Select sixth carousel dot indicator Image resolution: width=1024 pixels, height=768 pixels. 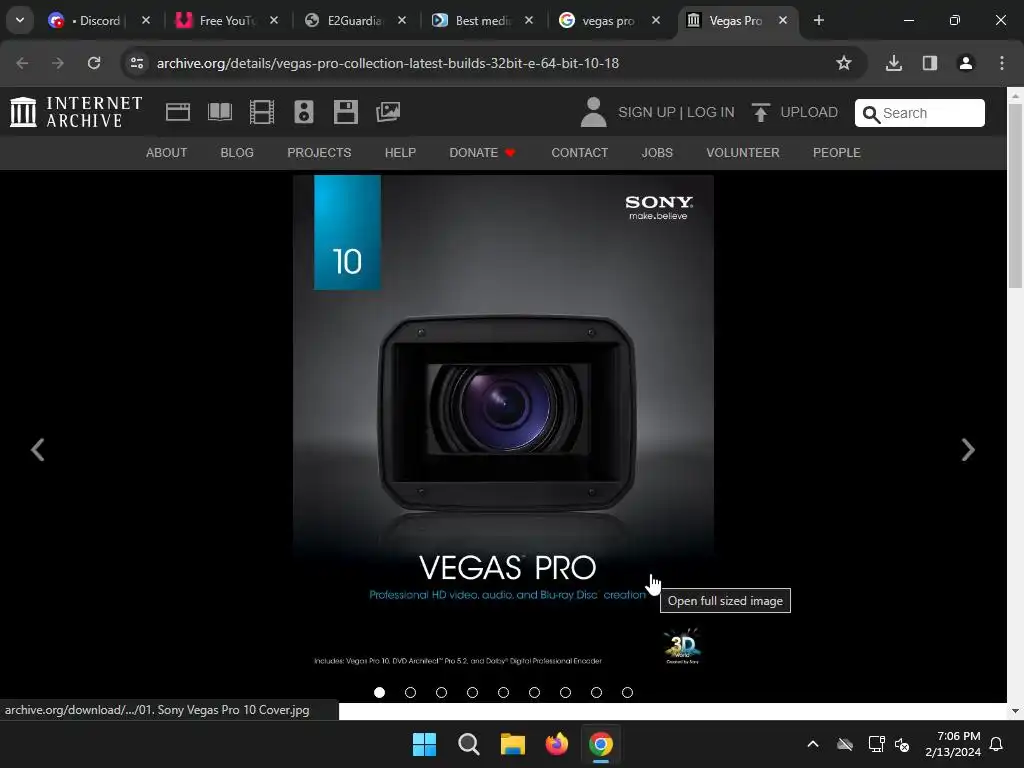(534, 692)
